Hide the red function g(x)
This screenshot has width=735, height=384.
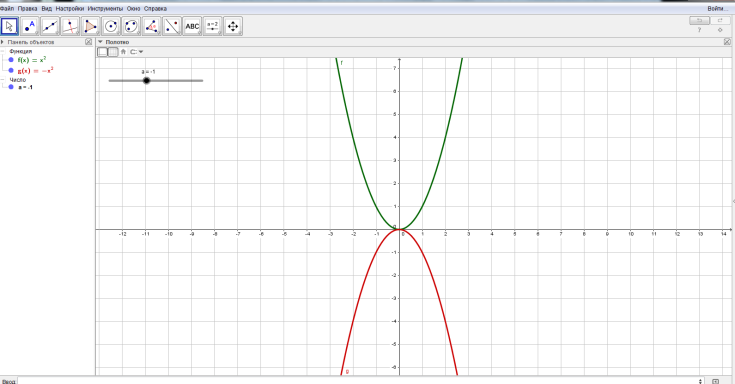[x=11, y=71]
